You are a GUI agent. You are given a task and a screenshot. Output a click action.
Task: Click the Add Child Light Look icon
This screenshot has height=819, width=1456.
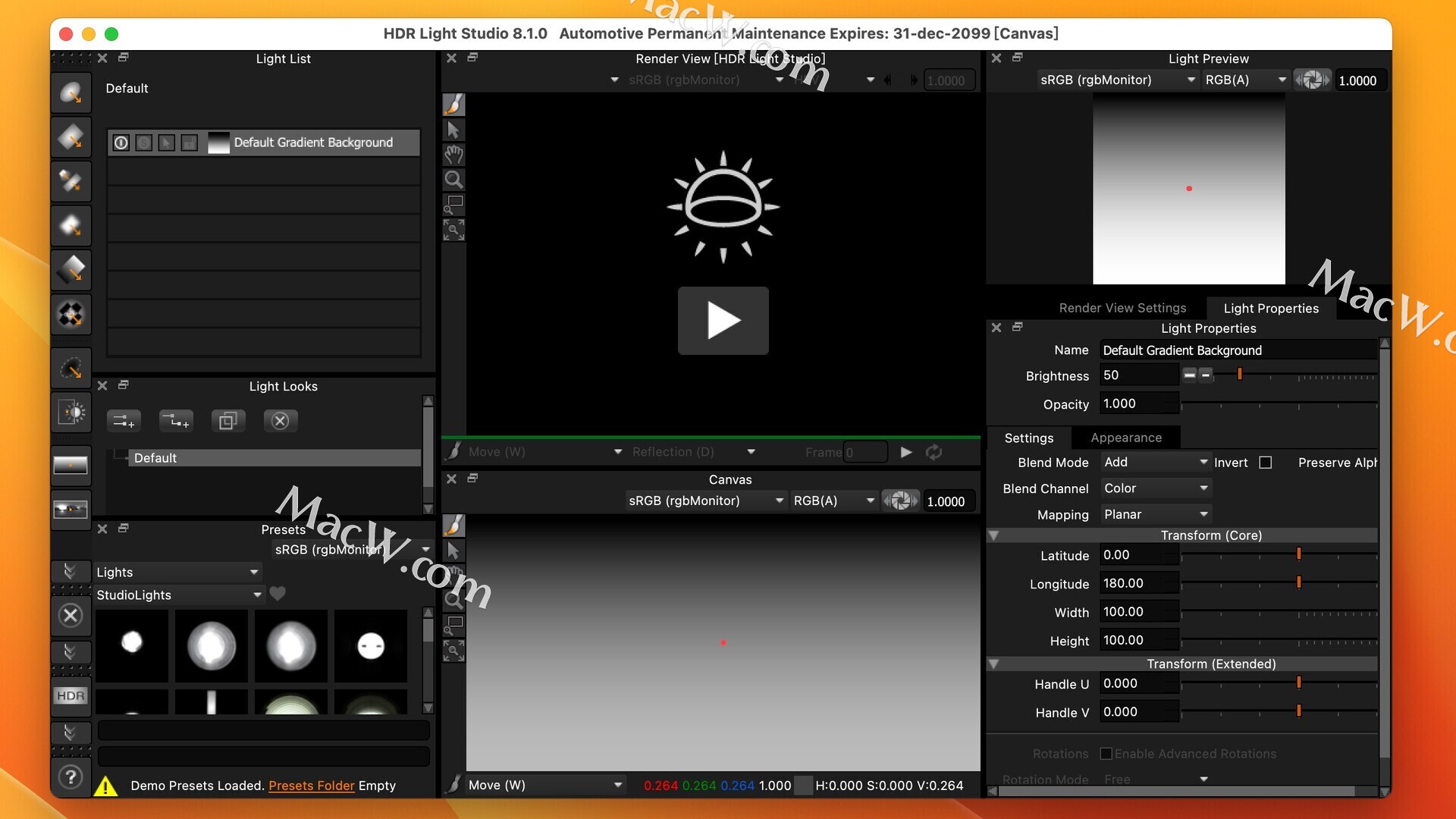coord(176,420)
